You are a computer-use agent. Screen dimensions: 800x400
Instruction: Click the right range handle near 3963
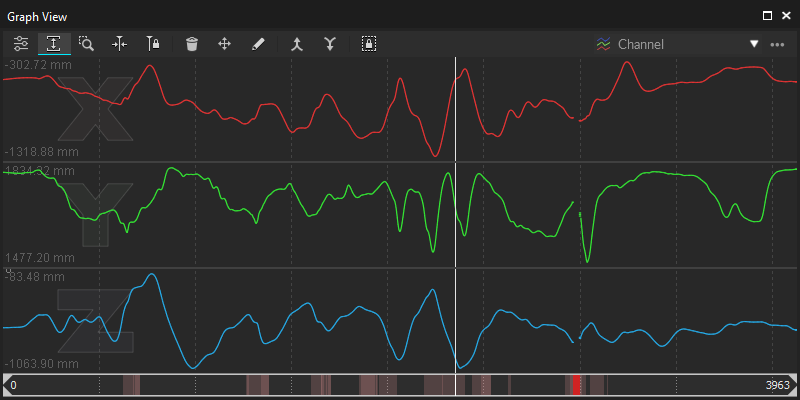(795, 385)
